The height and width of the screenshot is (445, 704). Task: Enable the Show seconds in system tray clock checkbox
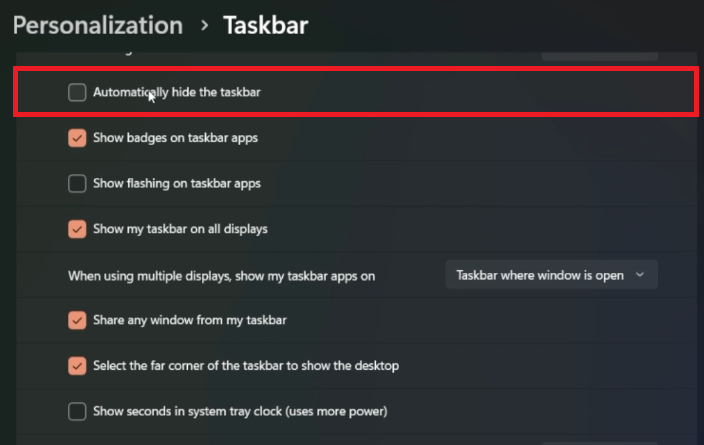click(x=77, y=411)
